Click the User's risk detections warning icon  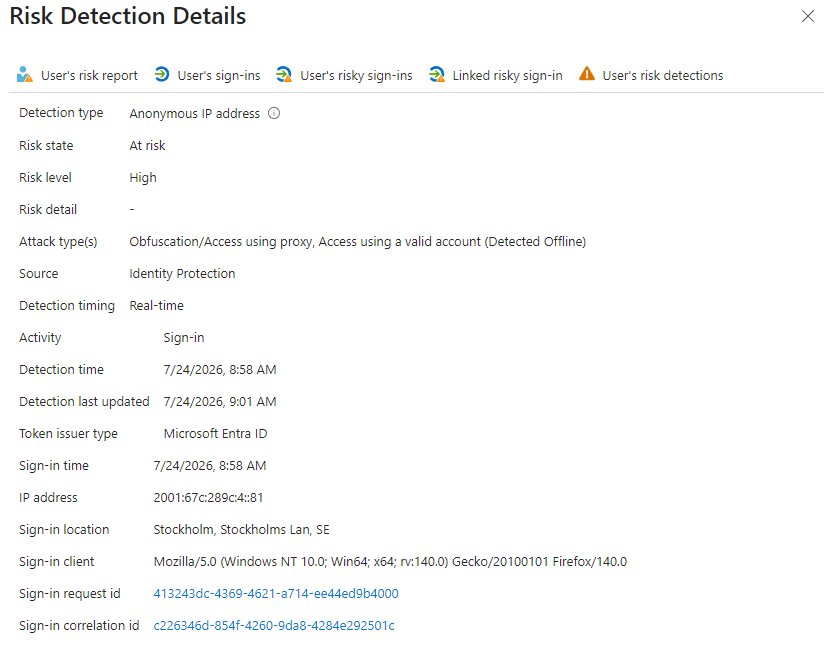[586, 74]
